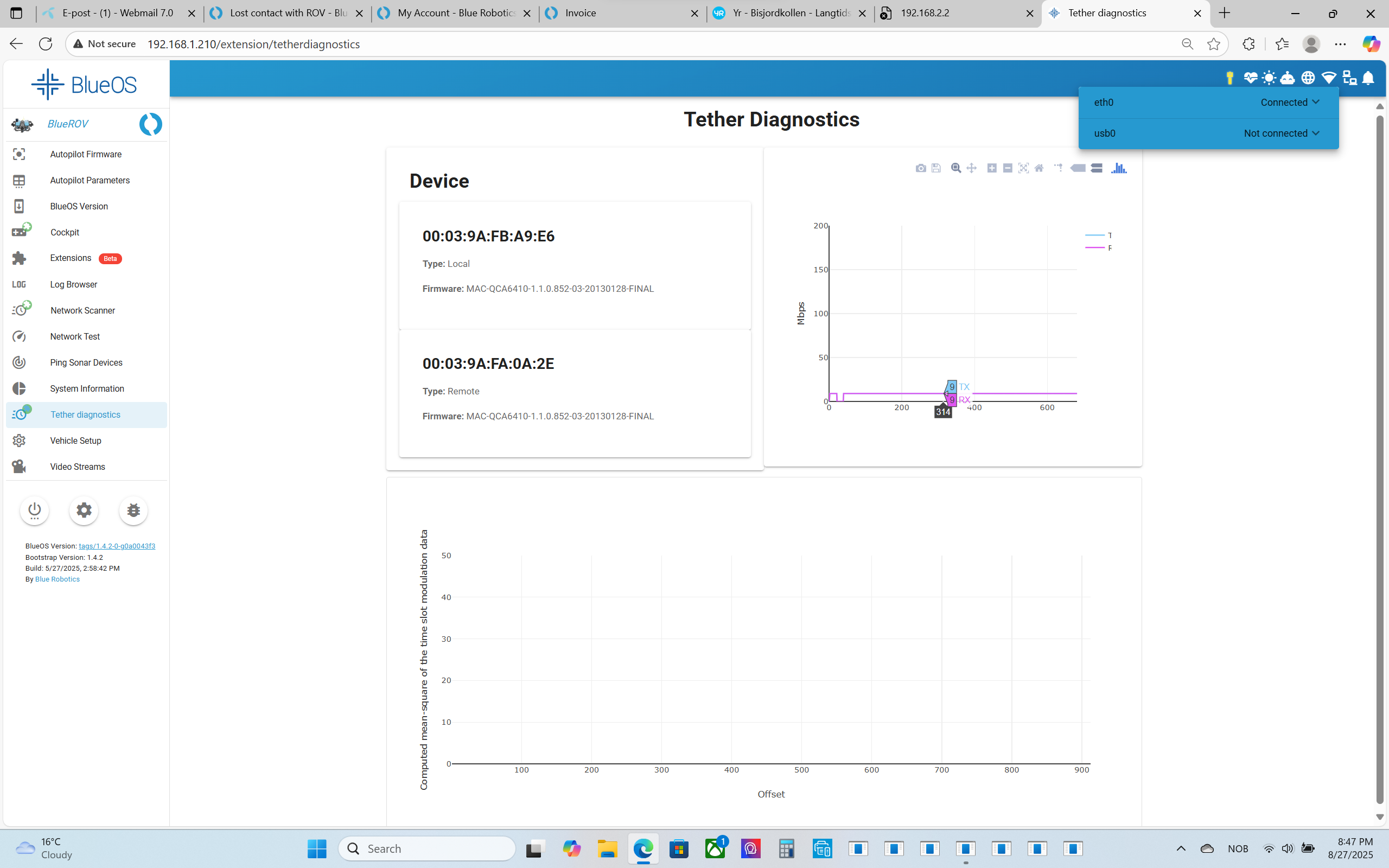Toggle show closest data on hover

coord(1078,168)
